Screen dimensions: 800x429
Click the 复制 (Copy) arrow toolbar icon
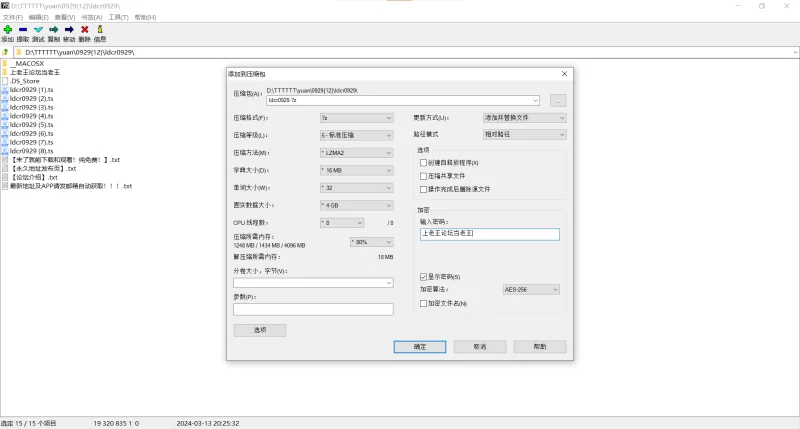(x=53, y=30)
